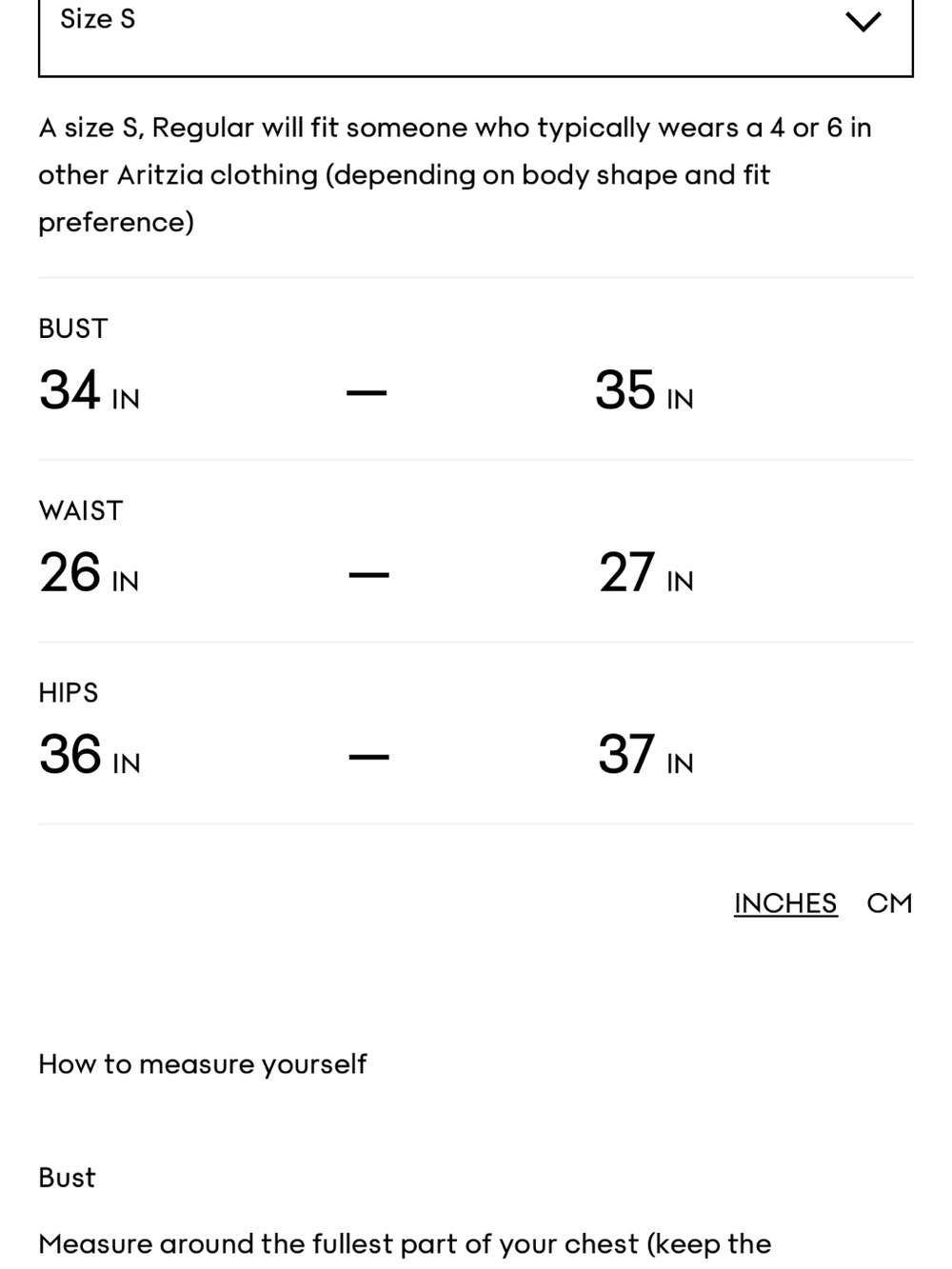This screenshot has width=952, height=1269.
Task: Select the 36 IN minimum hips value
Action: tap(89, 755)
